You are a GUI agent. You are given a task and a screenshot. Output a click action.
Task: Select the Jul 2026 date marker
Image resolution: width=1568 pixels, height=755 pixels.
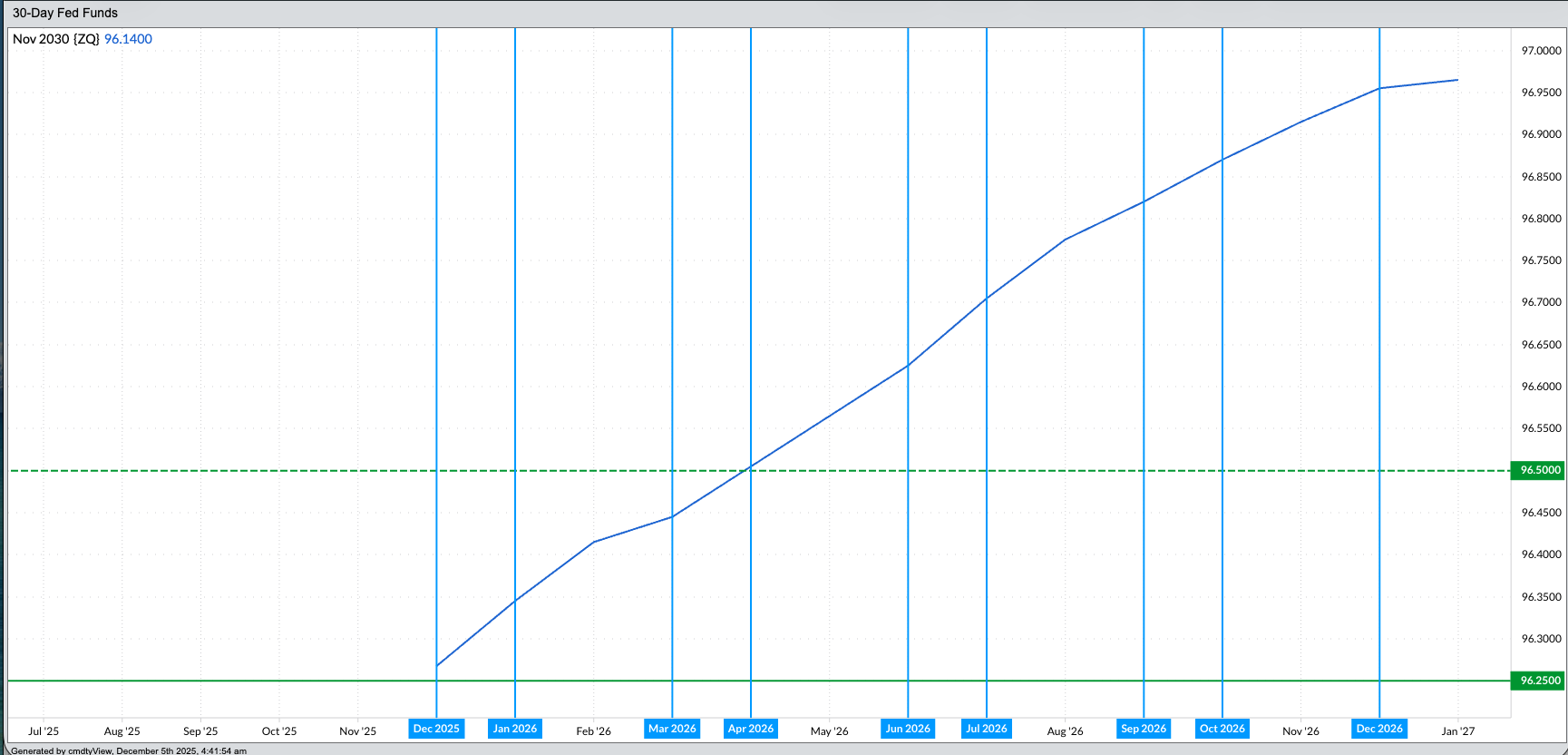pyautogui.click(x=986, y=729)
